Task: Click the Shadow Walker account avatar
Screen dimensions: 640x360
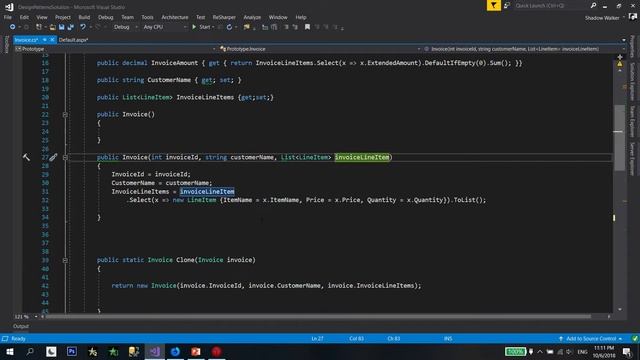Action: (633, 17)
